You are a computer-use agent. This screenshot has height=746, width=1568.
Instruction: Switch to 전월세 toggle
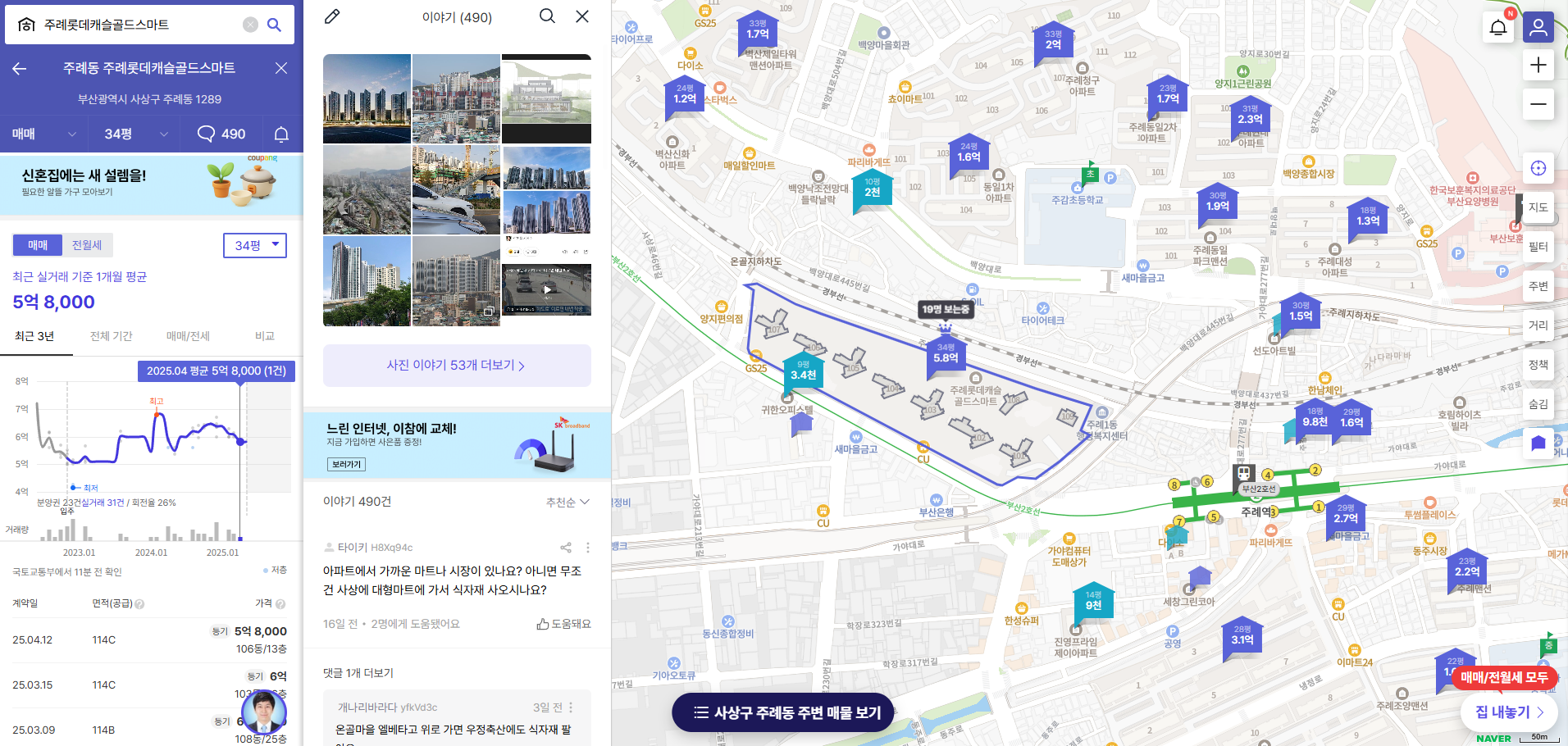87,245
